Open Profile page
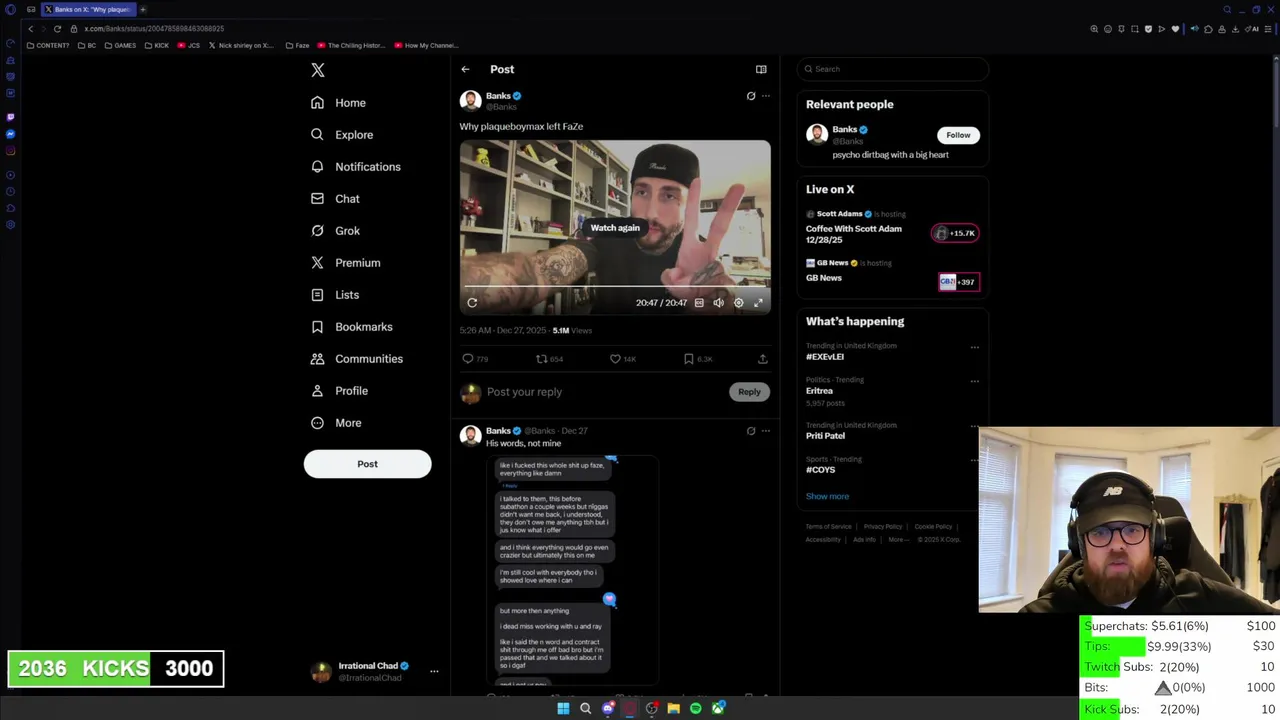 340,391
